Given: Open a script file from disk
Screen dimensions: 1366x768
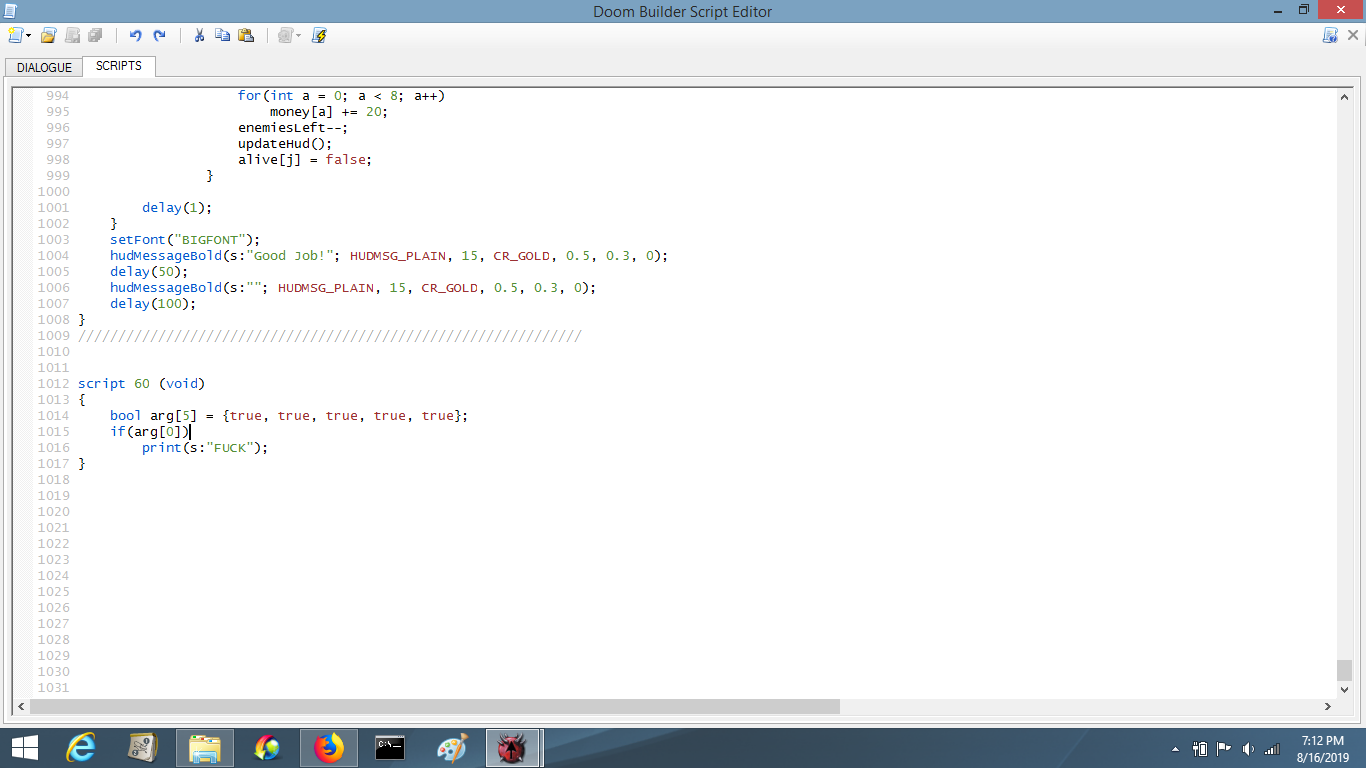Looking at the screenshot, I should pyautogui.click(x=48, y=35).
